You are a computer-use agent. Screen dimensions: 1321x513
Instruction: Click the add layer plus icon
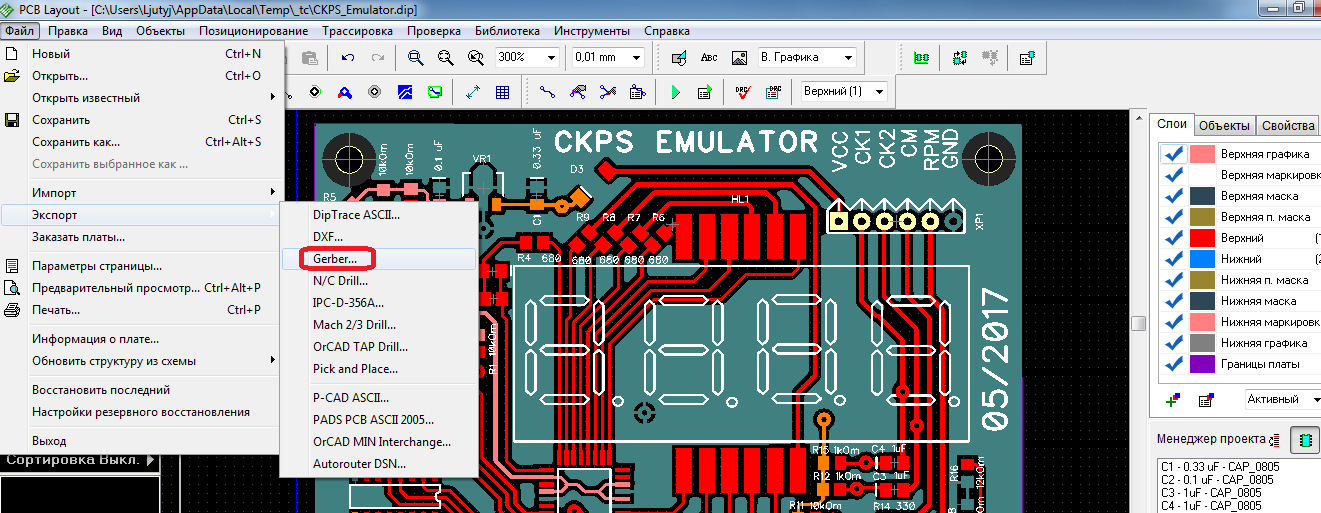point(1174,400)
